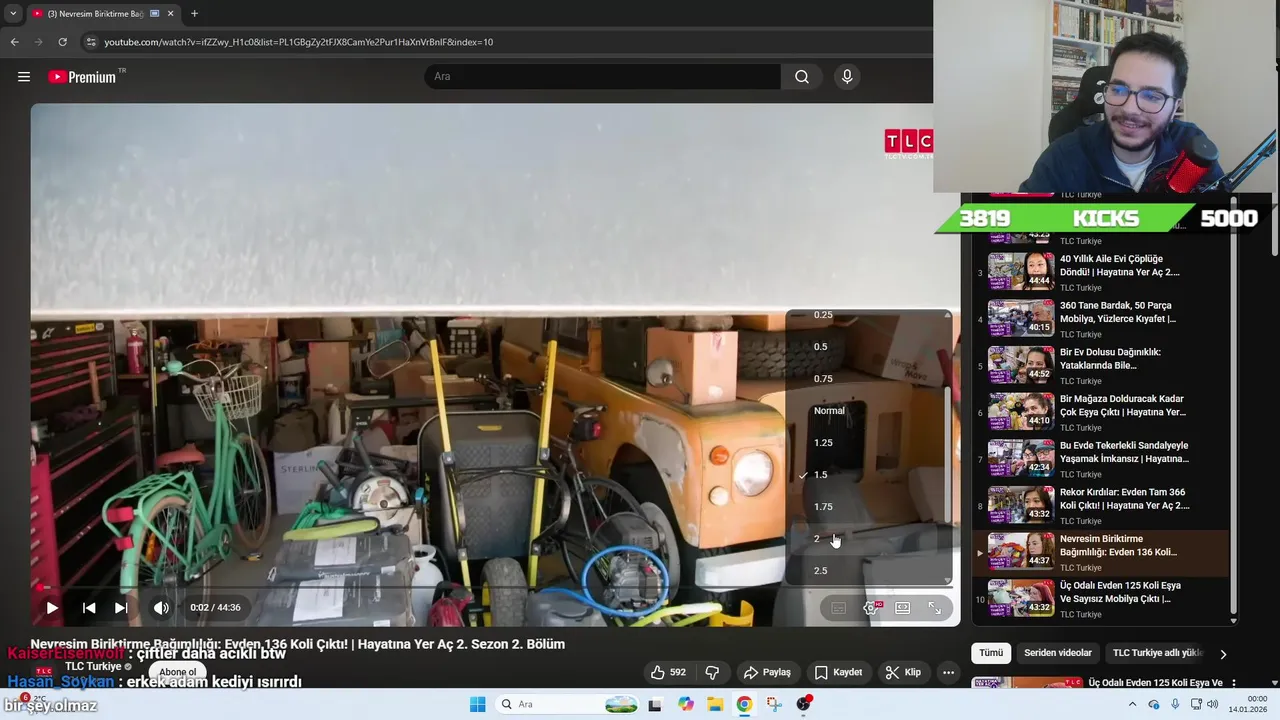
Task: Select the Tümü filter chip
Action: click(991, 653)
